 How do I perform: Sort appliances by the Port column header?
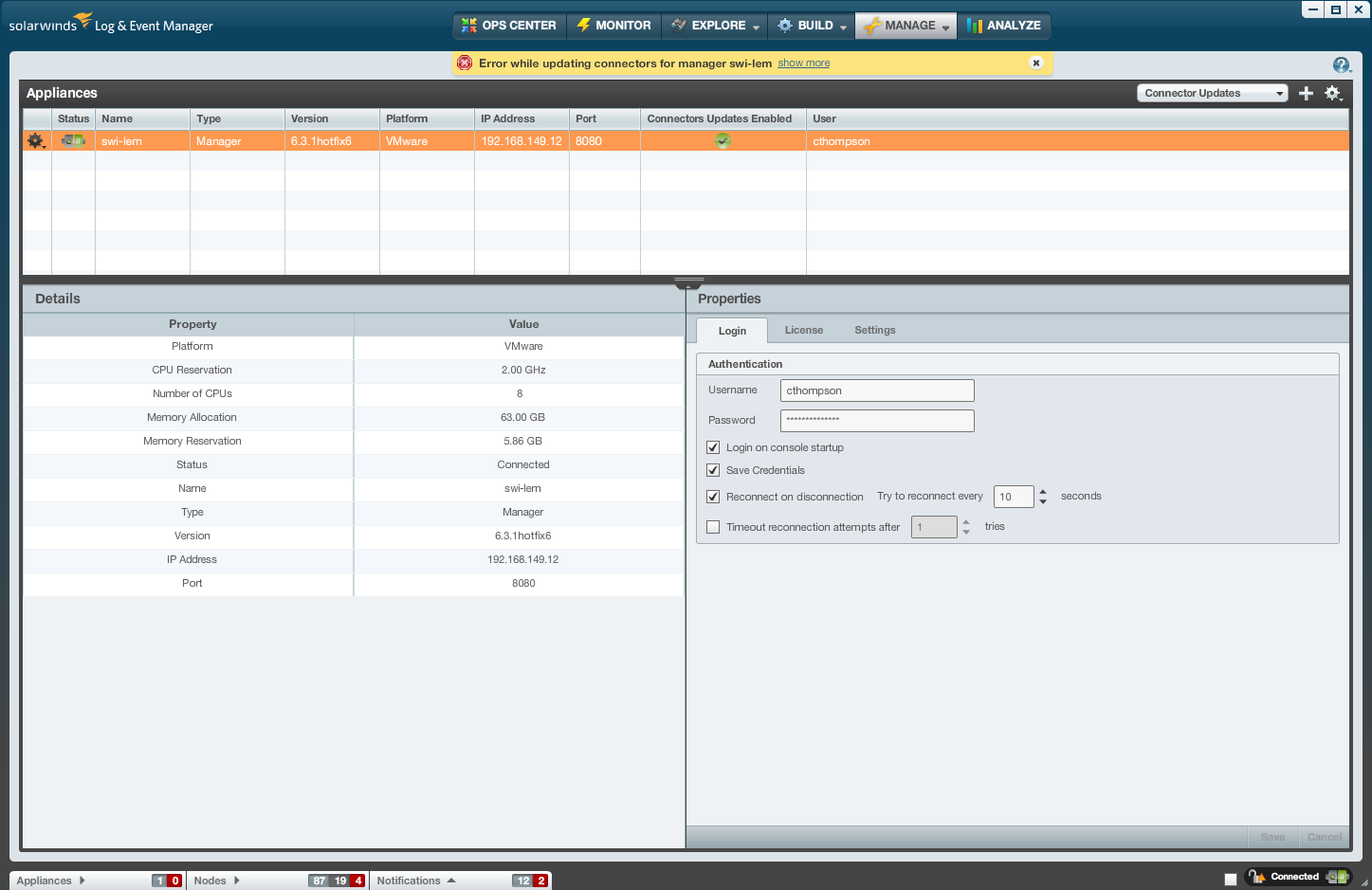[605, 118]
